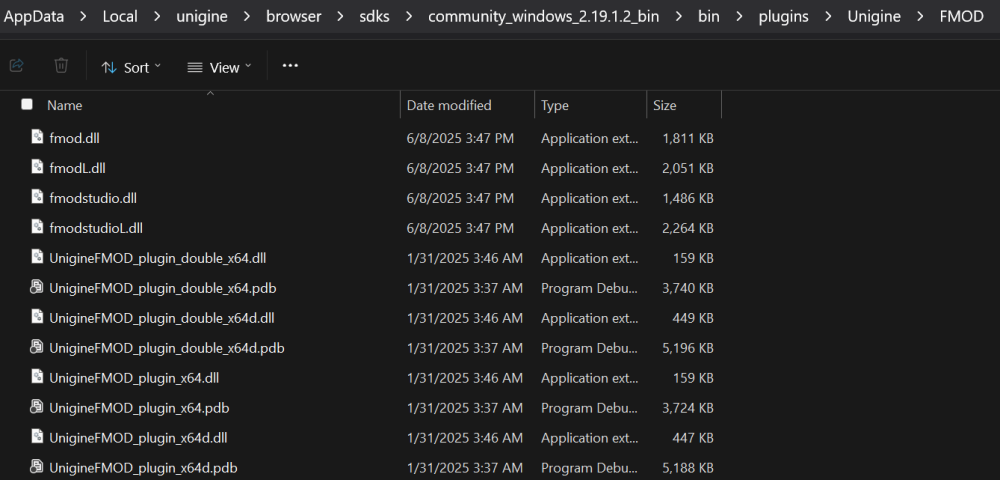The height and width of the screenshot is (480, 1000).
Task: Select the fmodL.dll file
Action: (78, 168)
